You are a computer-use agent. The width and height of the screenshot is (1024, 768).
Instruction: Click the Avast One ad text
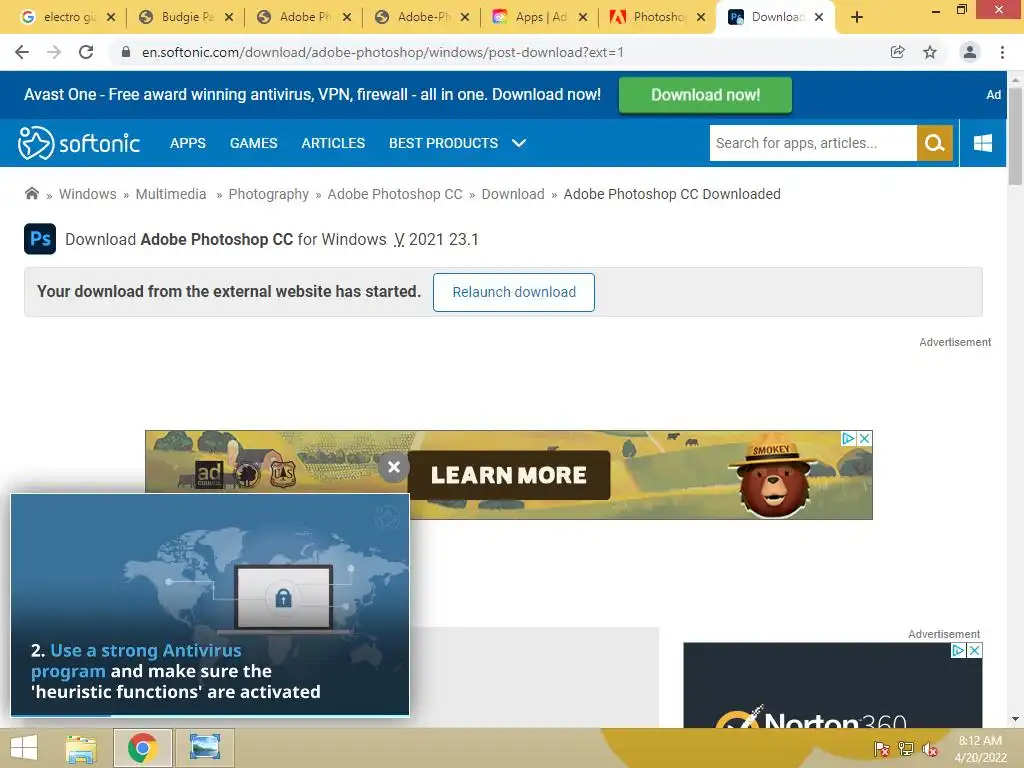coord(312,95)
